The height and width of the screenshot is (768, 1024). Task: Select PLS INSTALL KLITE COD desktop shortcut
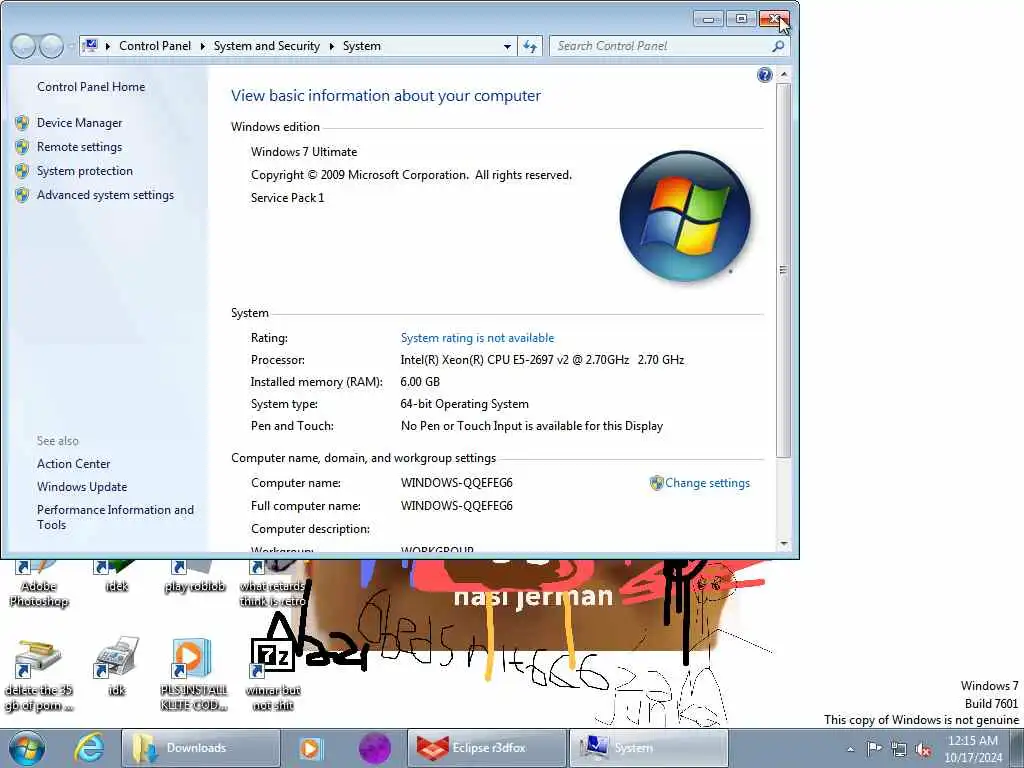(x=194, y=676)
